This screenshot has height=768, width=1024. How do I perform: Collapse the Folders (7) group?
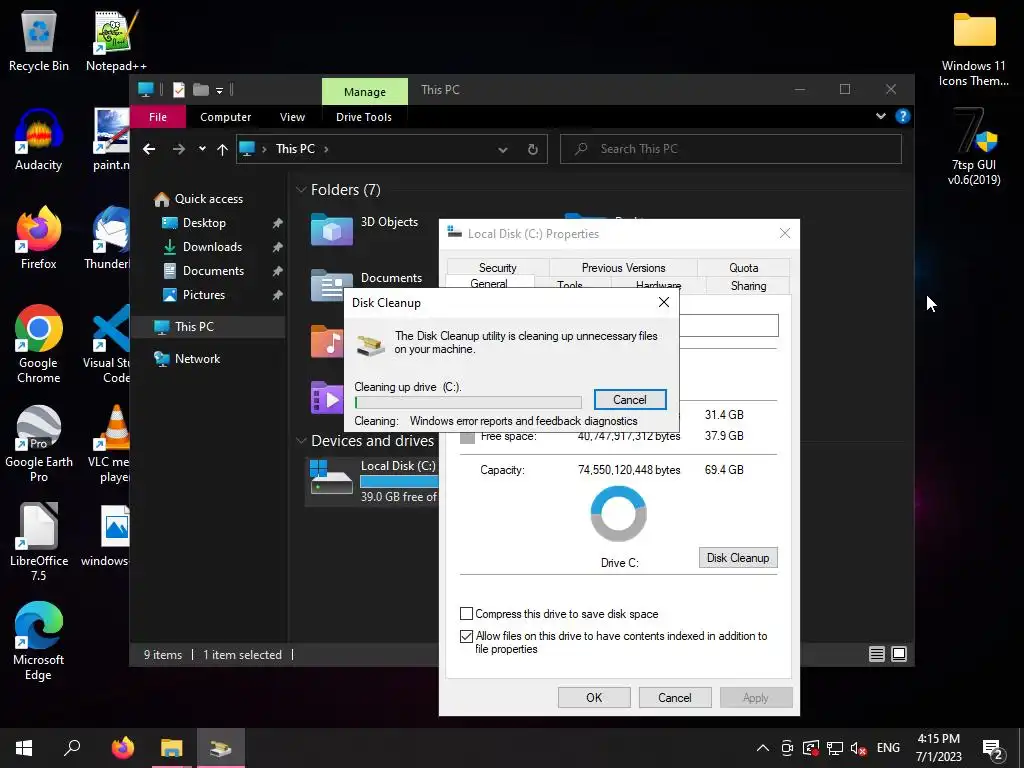(301, 190)
